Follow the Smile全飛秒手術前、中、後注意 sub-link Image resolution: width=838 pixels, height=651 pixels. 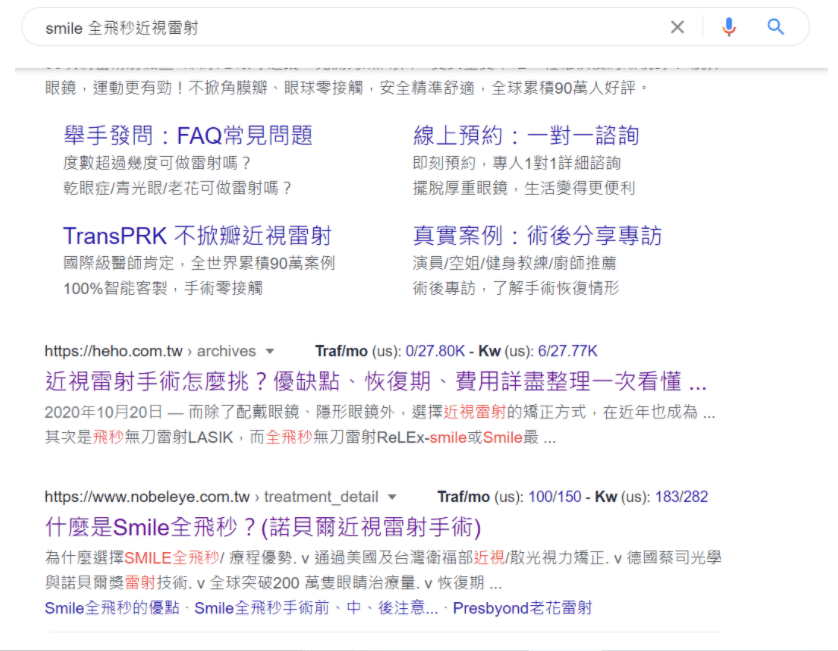pos(316,608)
